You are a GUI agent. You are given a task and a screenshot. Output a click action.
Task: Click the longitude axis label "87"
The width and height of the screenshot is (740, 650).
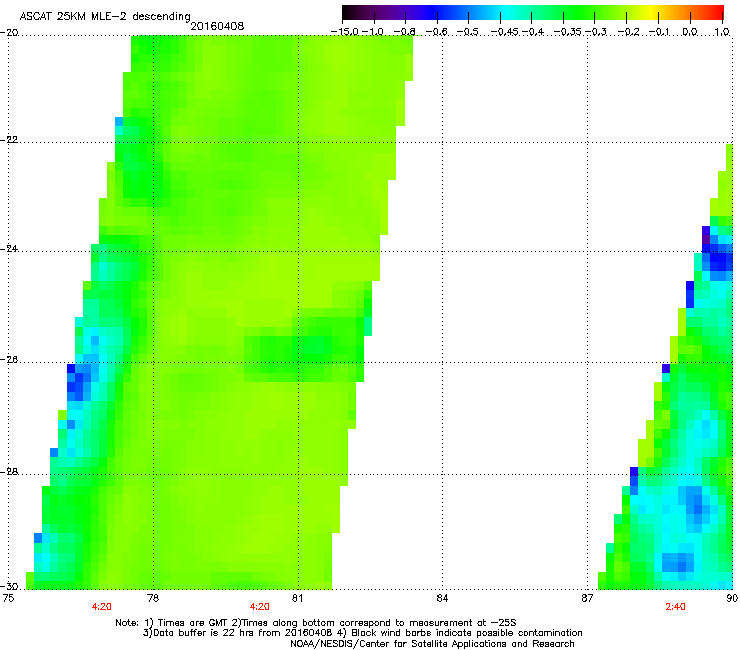(x=587, y=598)
